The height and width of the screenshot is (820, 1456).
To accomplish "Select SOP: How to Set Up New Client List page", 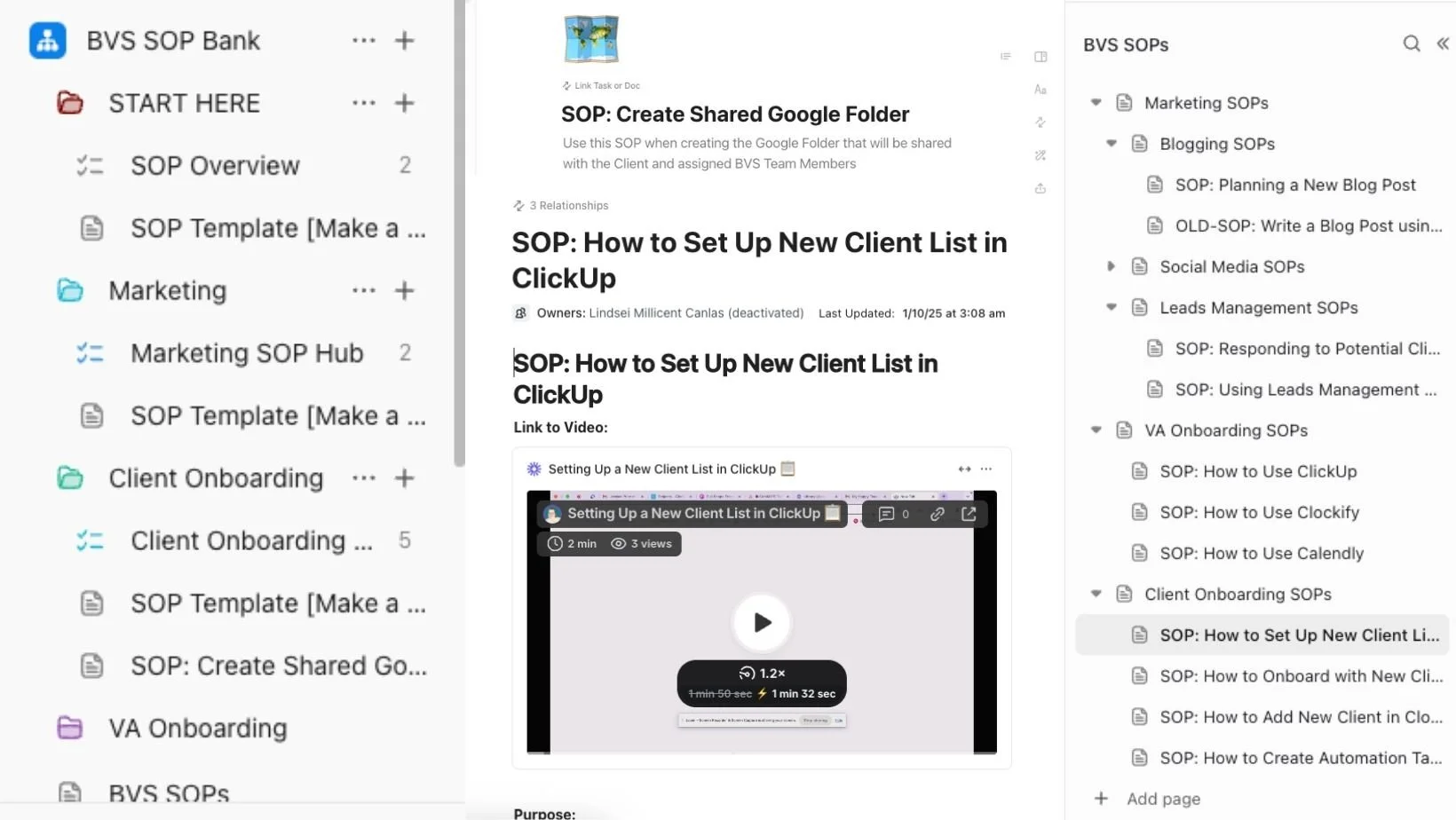I will click(x=1262, y=635).
